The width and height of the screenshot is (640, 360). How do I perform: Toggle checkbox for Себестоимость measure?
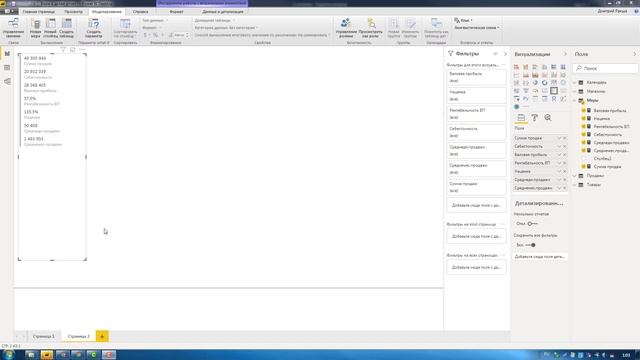[x=584, y=134]
